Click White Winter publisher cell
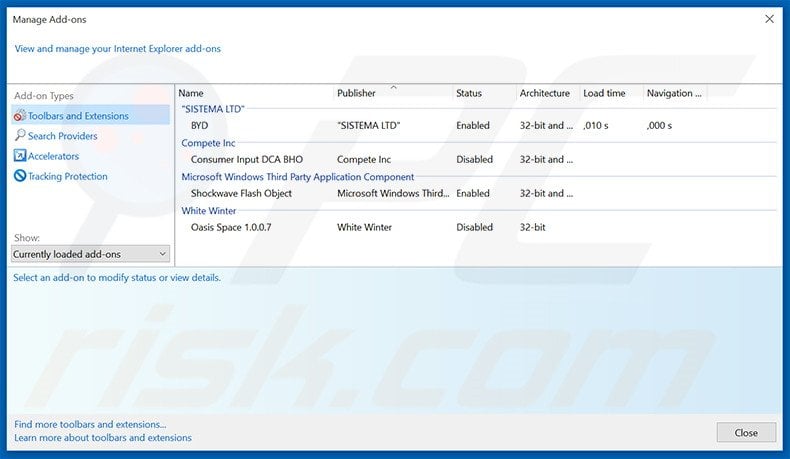This screenshot has height=459, width=790. coord(364,227)
